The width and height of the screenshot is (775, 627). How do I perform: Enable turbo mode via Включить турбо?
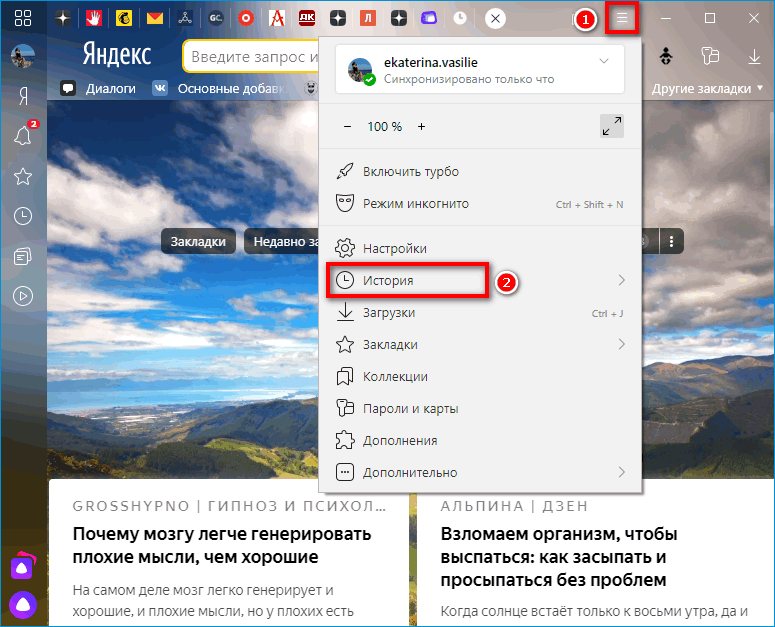pyautogui.click(x=480, y=171)
